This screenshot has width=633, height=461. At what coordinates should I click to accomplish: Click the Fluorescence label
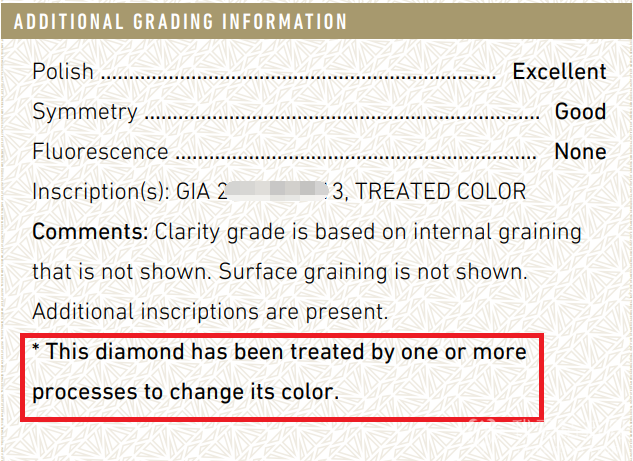100,152
